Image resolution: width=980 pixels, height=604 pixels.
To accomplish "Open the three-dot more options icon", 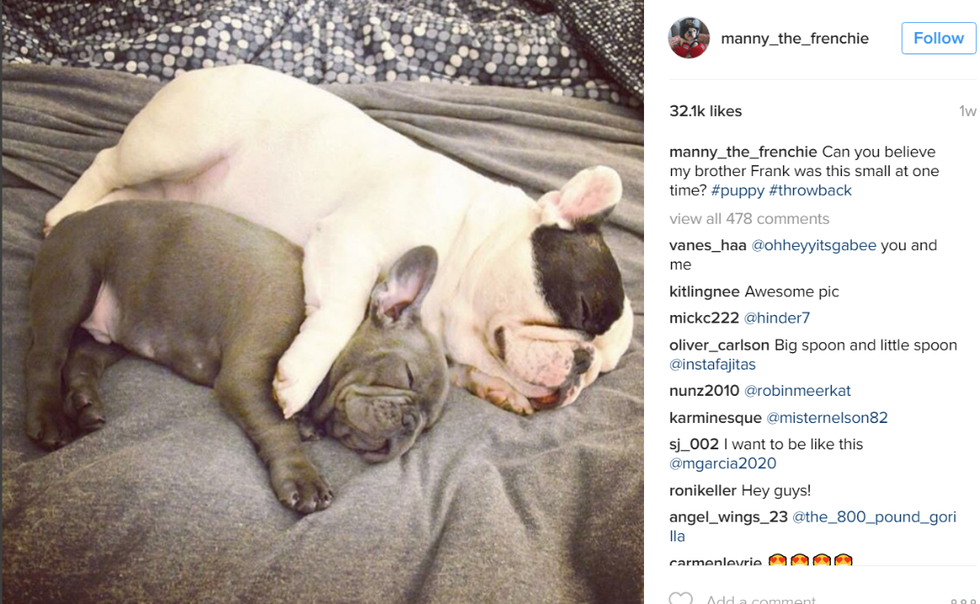I will pos(962,601).
